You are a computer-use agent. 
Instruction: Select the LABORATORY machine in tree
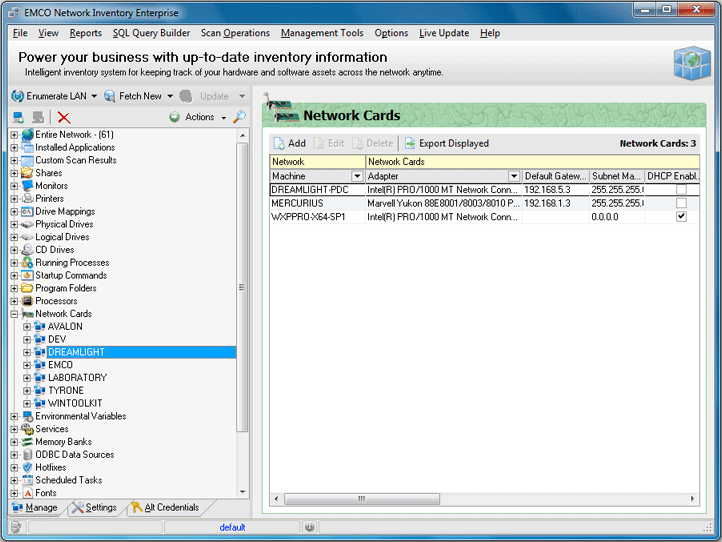pos(77,378)
